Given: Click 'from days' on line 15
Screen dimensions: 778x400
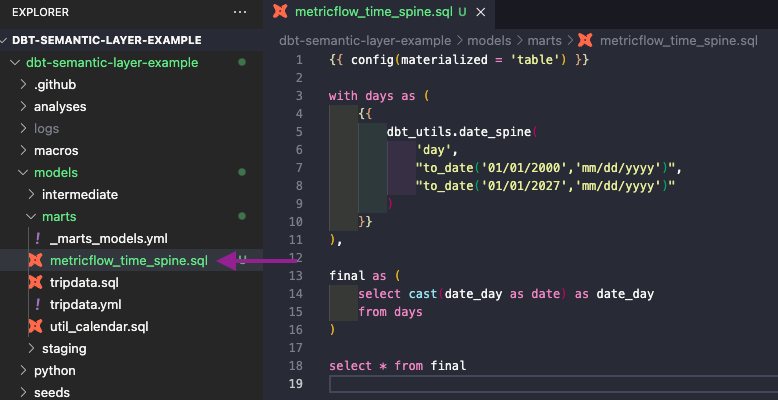Looking at the screenshot, I should click(x=390, y=312).
